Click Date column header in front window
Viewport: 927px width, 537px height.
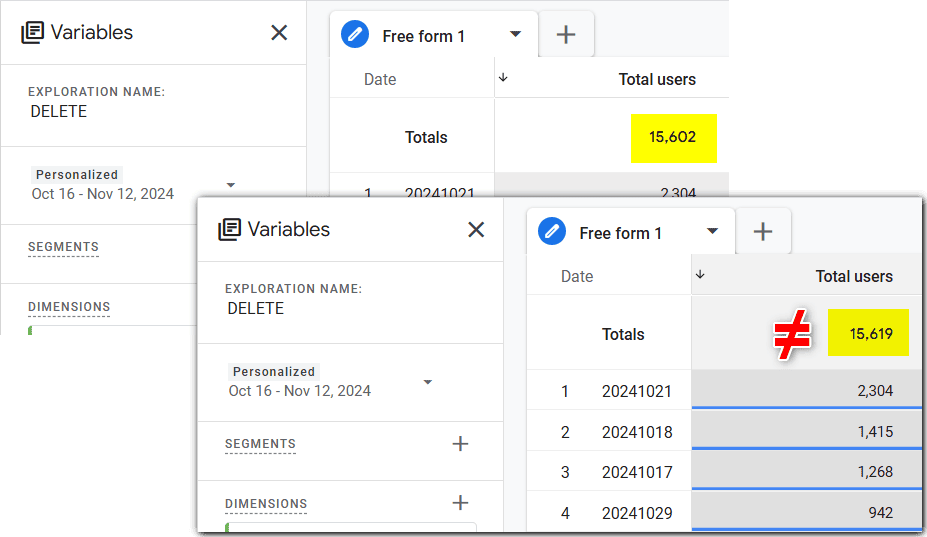point(577,276)
